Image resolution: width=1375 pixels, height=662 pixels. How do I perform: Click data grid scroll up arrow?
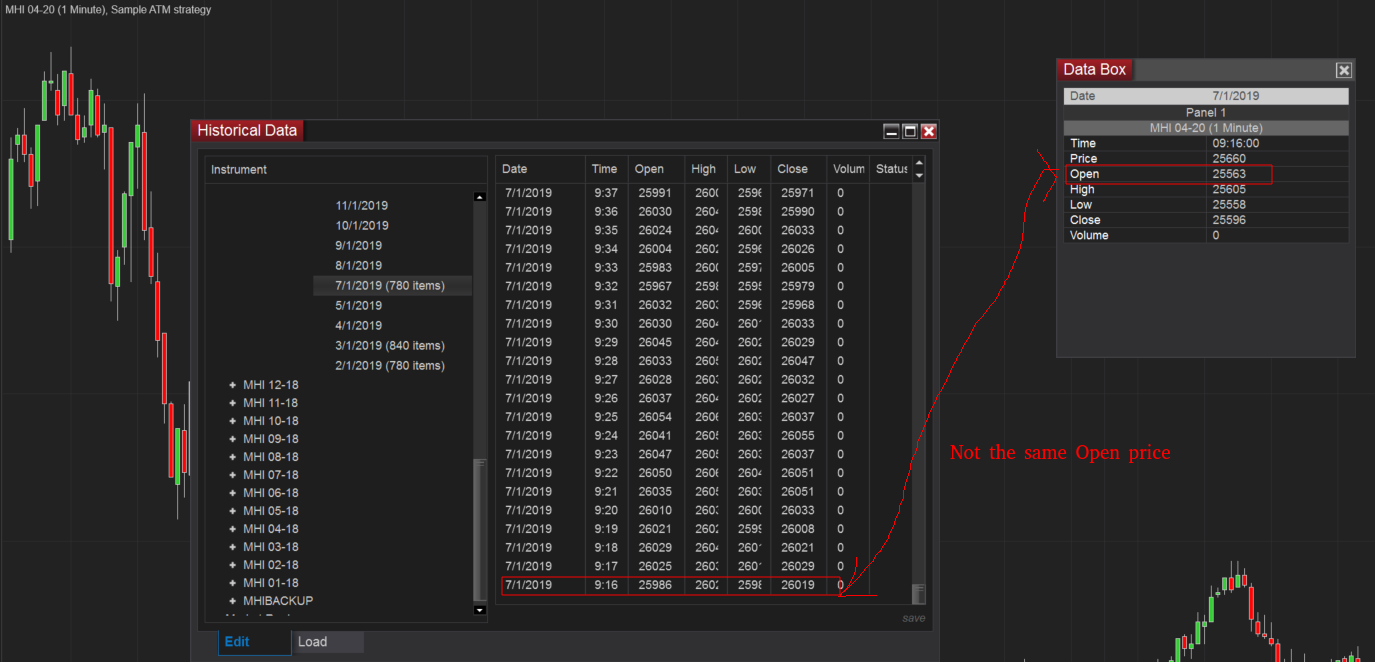pyautogui.click(x=919, y=163)
